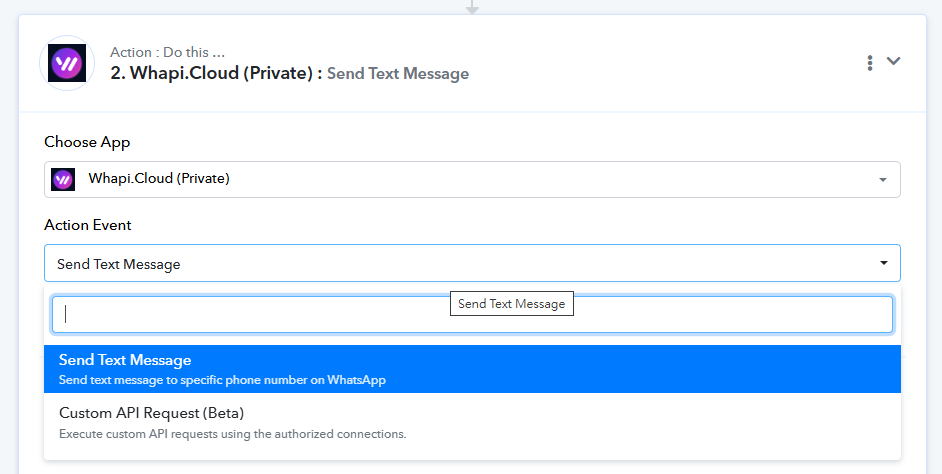
Task: Click the small Whapi icon in Choose App
Action: pos(63,179)
